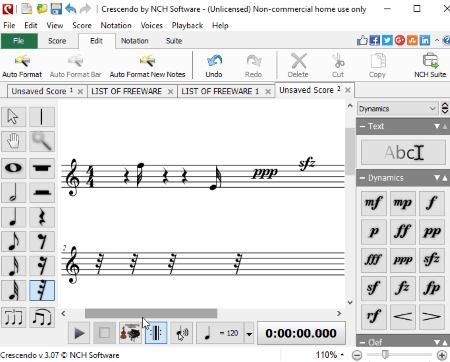Select the eighth rest tool
This screenshot has width=450, height=362.
click(x=42, y=241)
